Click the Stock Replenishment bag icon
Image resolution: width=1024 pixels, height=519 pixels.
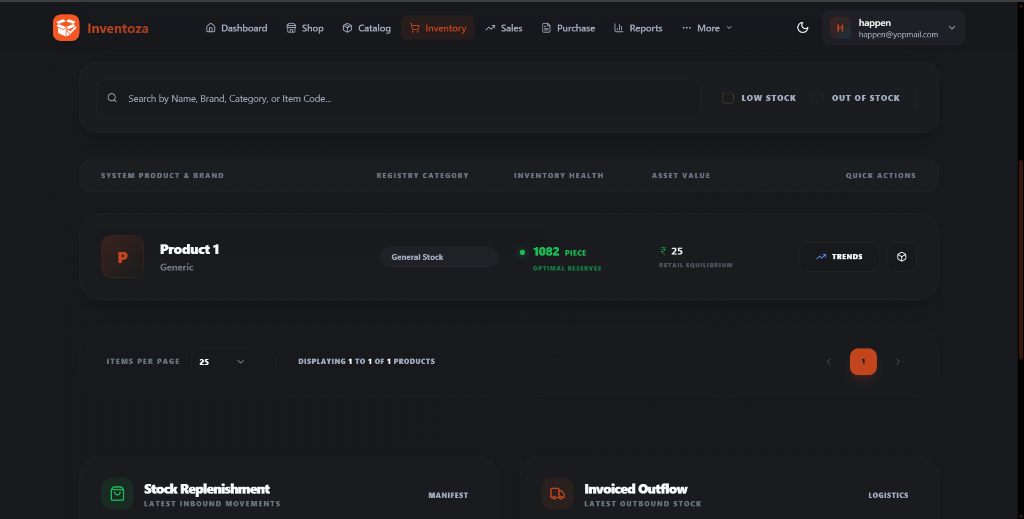(x=118, y=494)
